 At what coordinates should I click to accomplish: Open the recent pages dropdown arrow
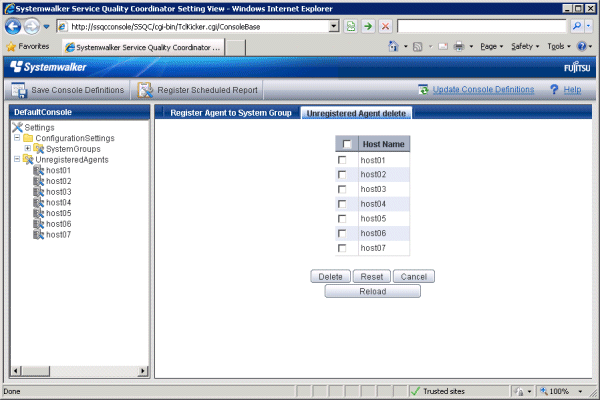[46, 27]
